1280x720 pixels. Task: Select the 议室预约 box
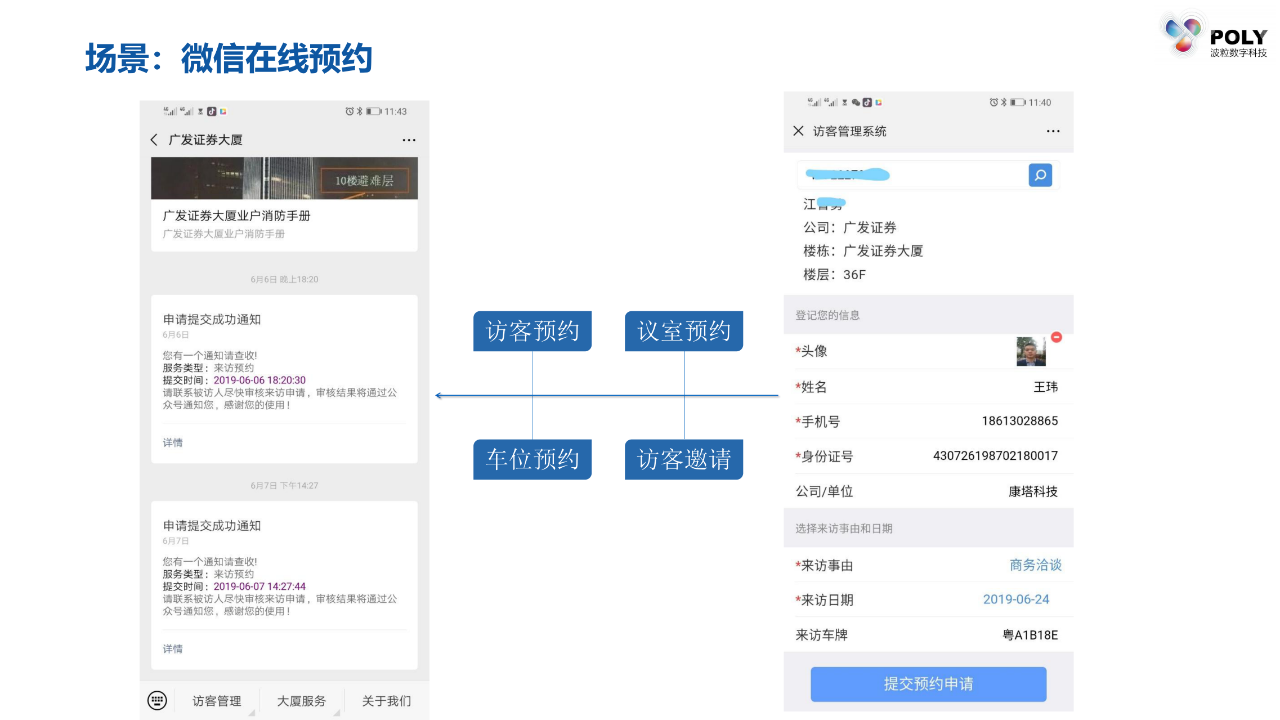pos(684,331)
